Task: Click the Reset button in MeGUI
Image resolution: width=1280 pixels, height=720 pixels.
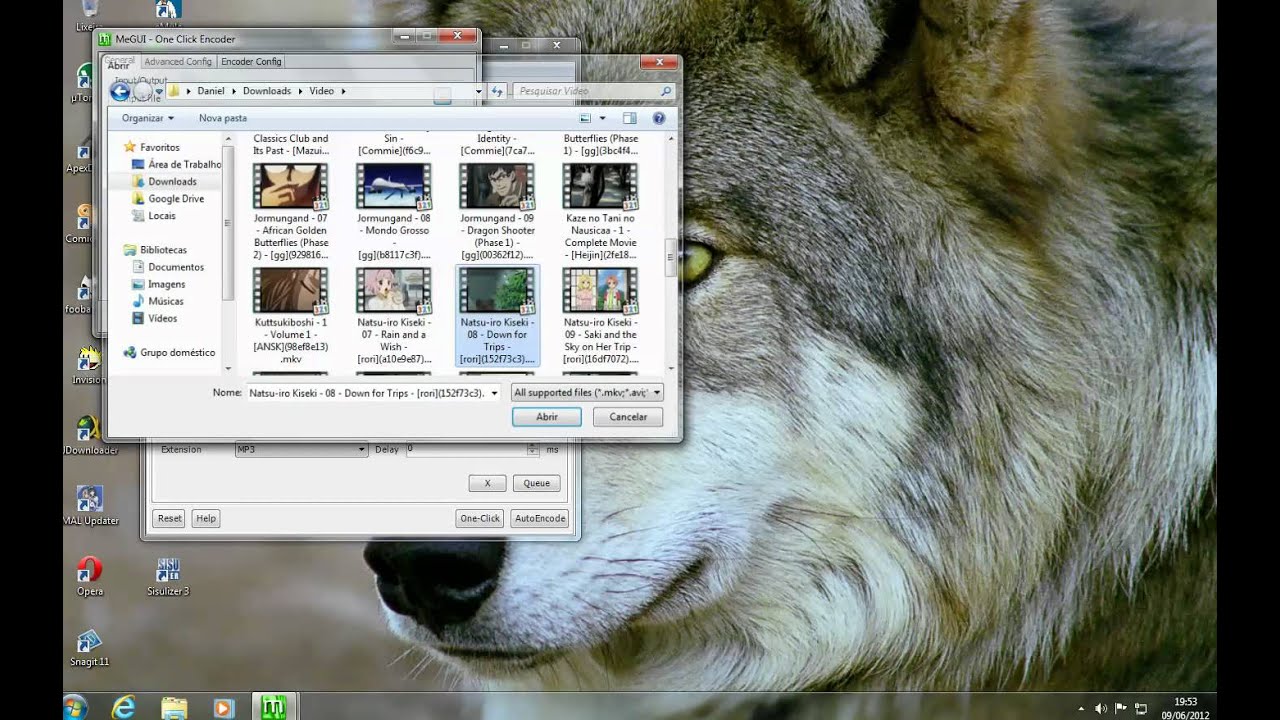Action: [x=170, y=518]
